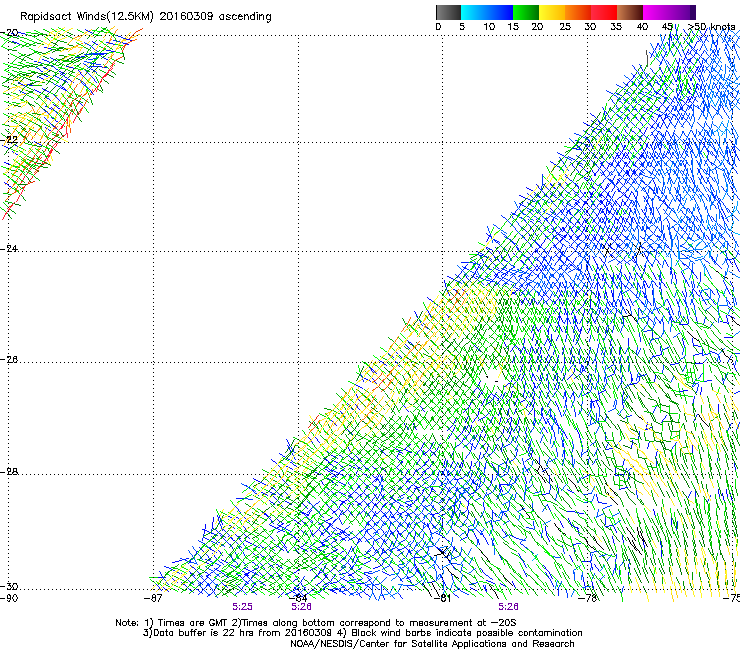
Task: Click the gray 0–5 knots legend segment
Action: click(x=449, y=12)
